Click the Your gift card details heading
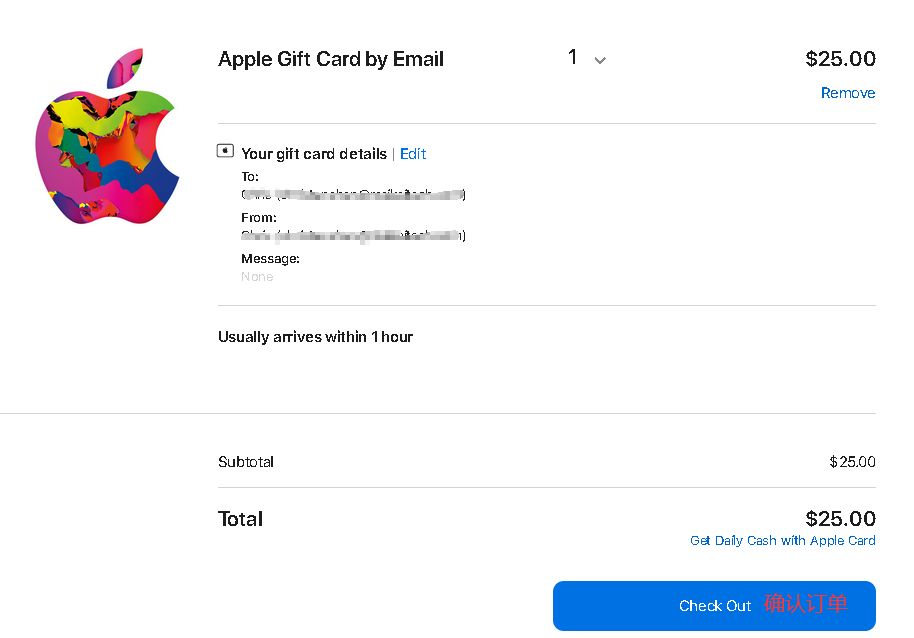The width and height of the screenshot is (914, 638). (x=314, y=154)
